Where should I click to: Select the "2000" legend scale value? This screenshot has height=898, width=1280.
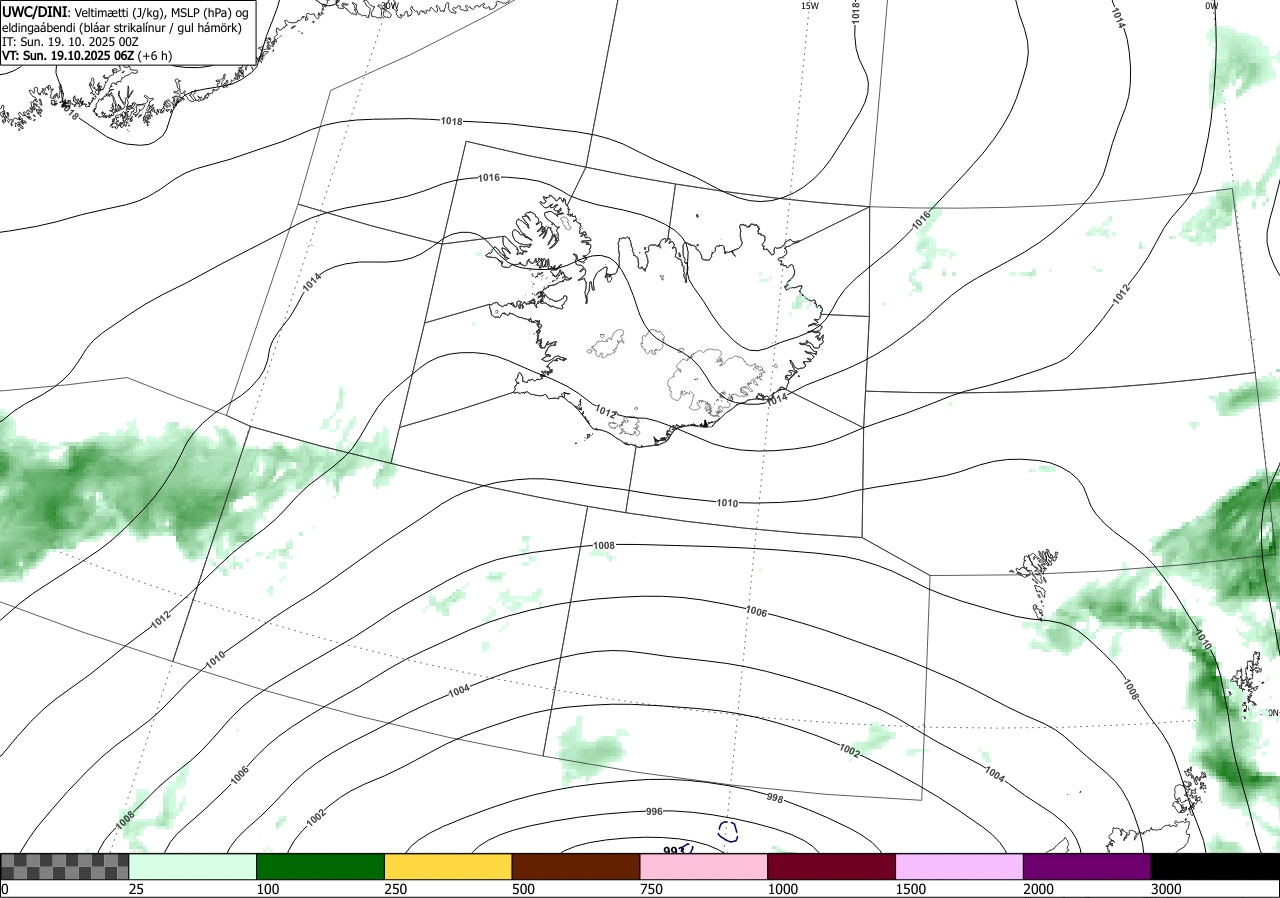tap(1038, 889)
